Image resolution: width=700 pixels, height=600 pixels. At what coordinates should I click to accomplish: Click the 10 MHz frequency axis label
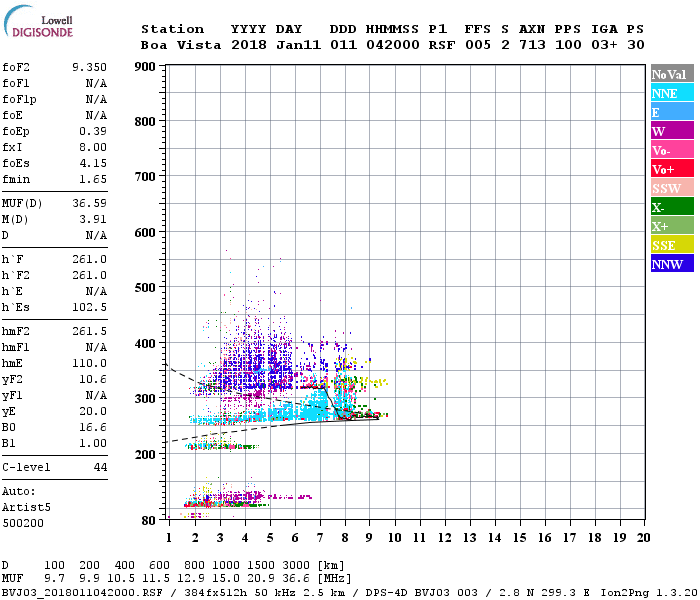tap(394, 538)
